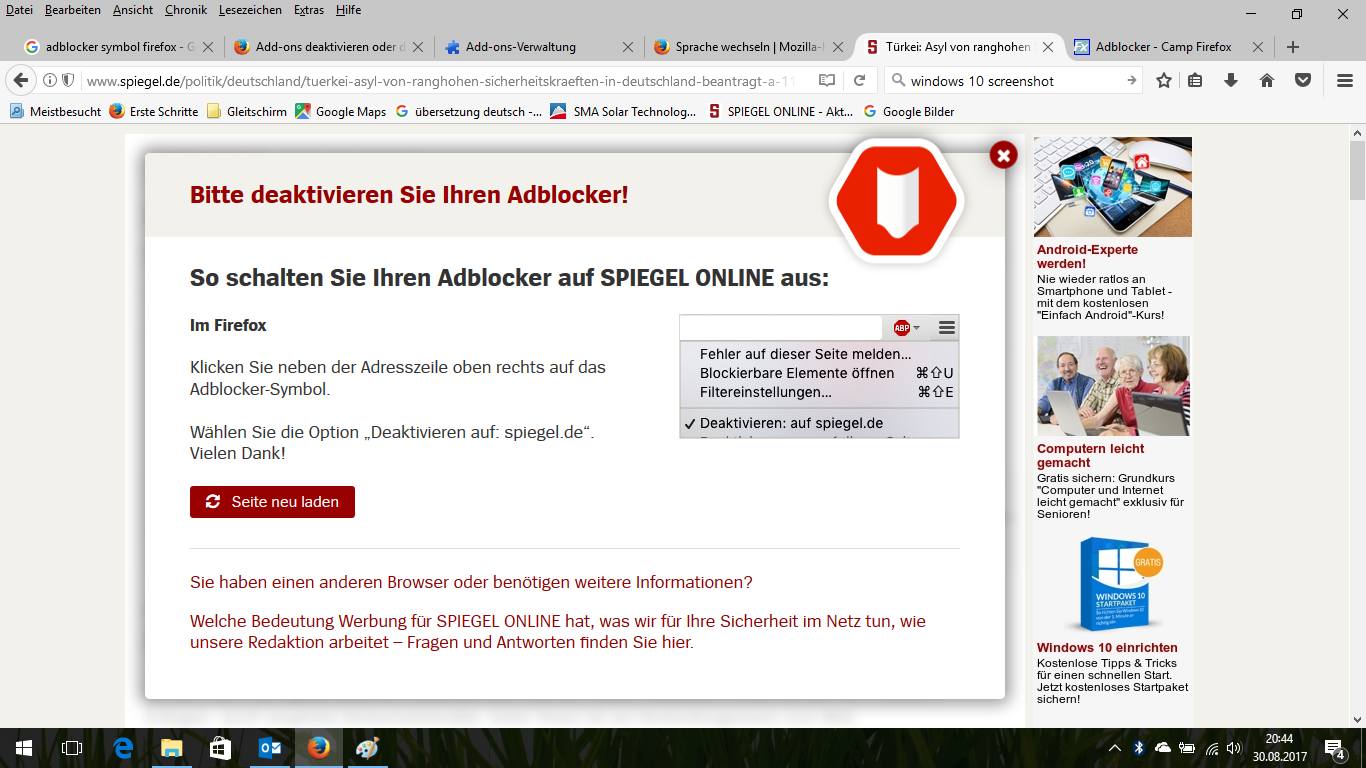
Task: Open the Google Maps bookmark
Action: [x=340, y=111]
